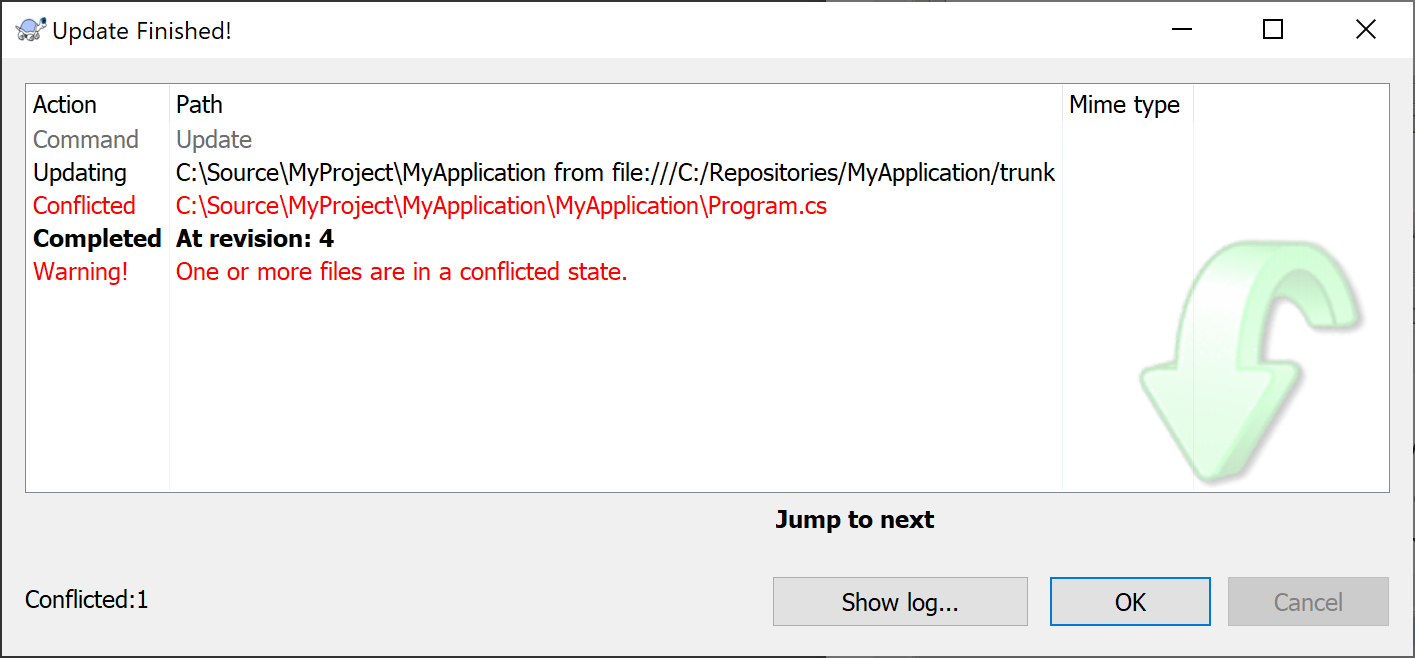Close the Update Finished window
Viewport: 1415px width, 658px height.
pyautogui.click(x=1365, y=30)
